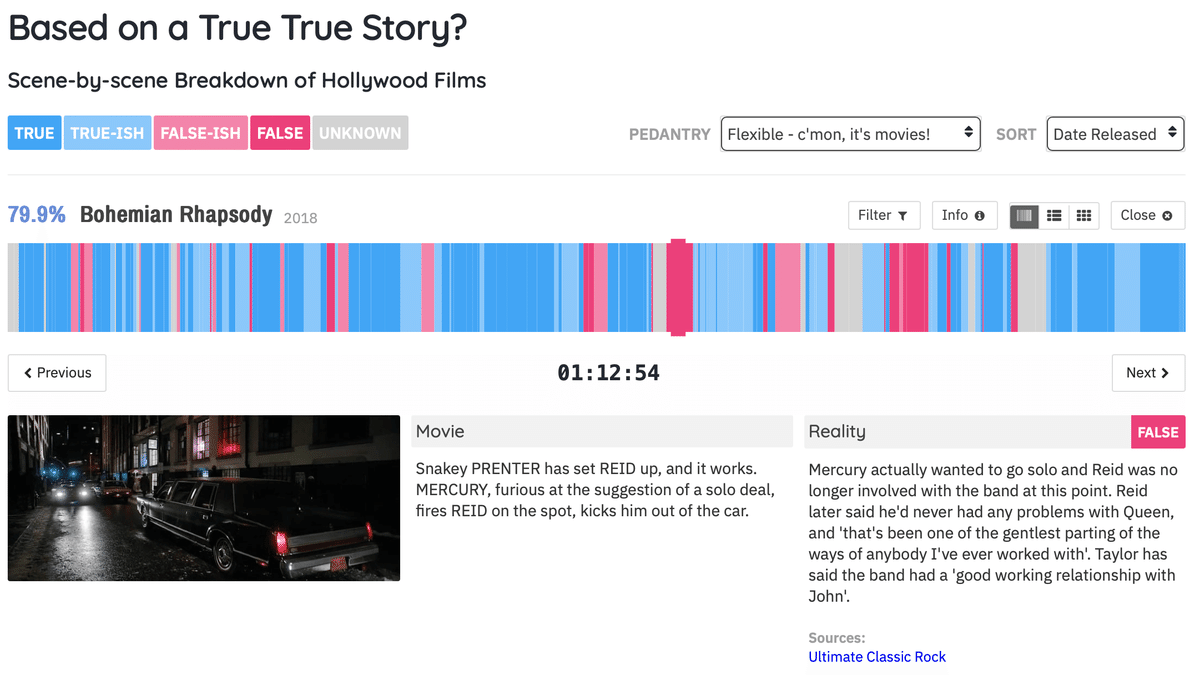Toggle the UNKNOWN category filter

click(x=360, y=133)
